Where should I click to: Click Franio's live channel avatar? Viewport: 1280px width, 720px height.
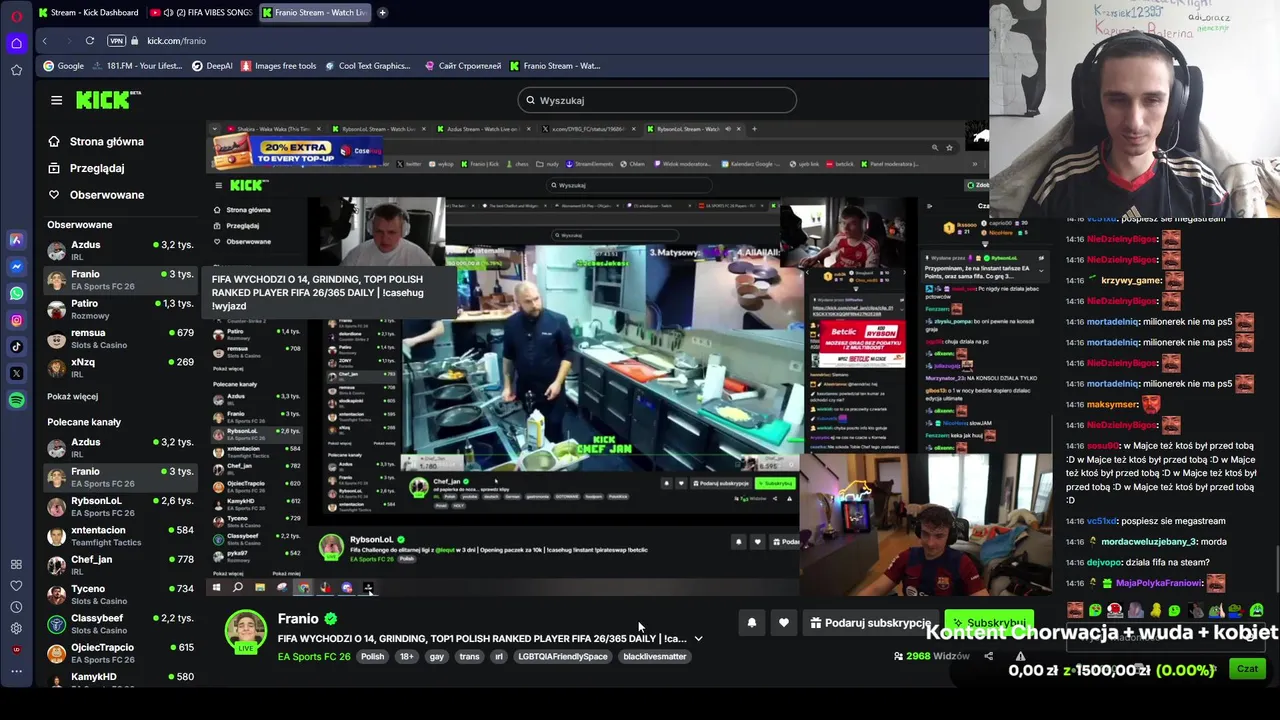[245, 631]
